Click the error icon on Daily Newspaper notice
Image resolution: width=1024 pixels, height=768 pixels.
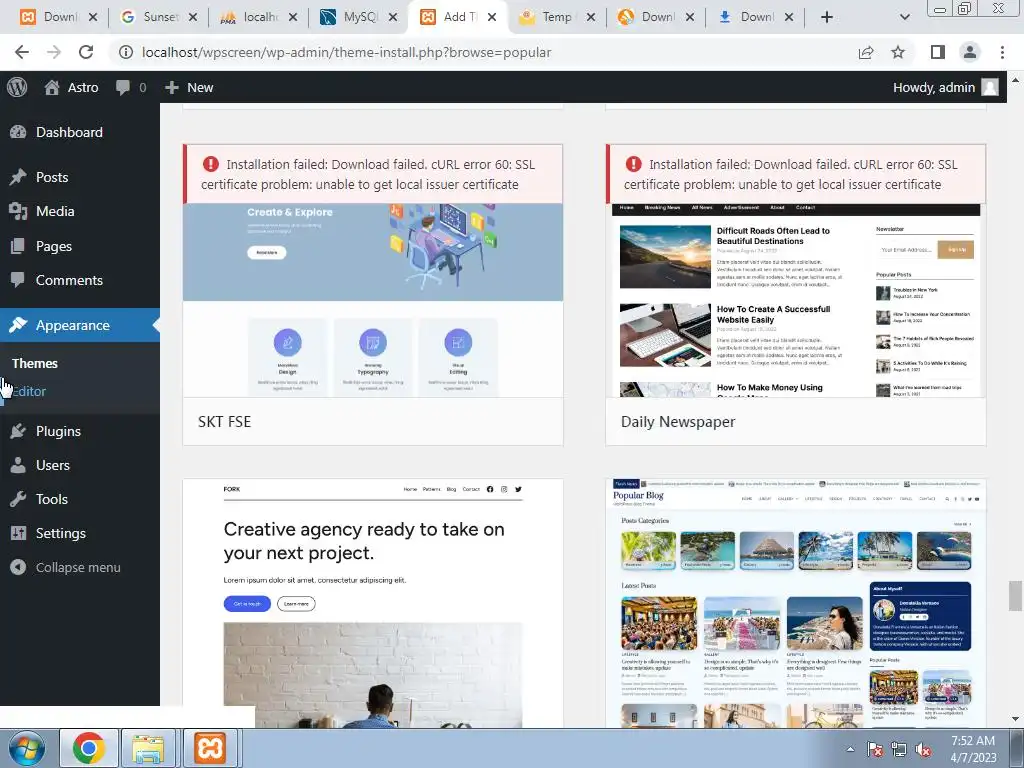(x=633, y=164)
